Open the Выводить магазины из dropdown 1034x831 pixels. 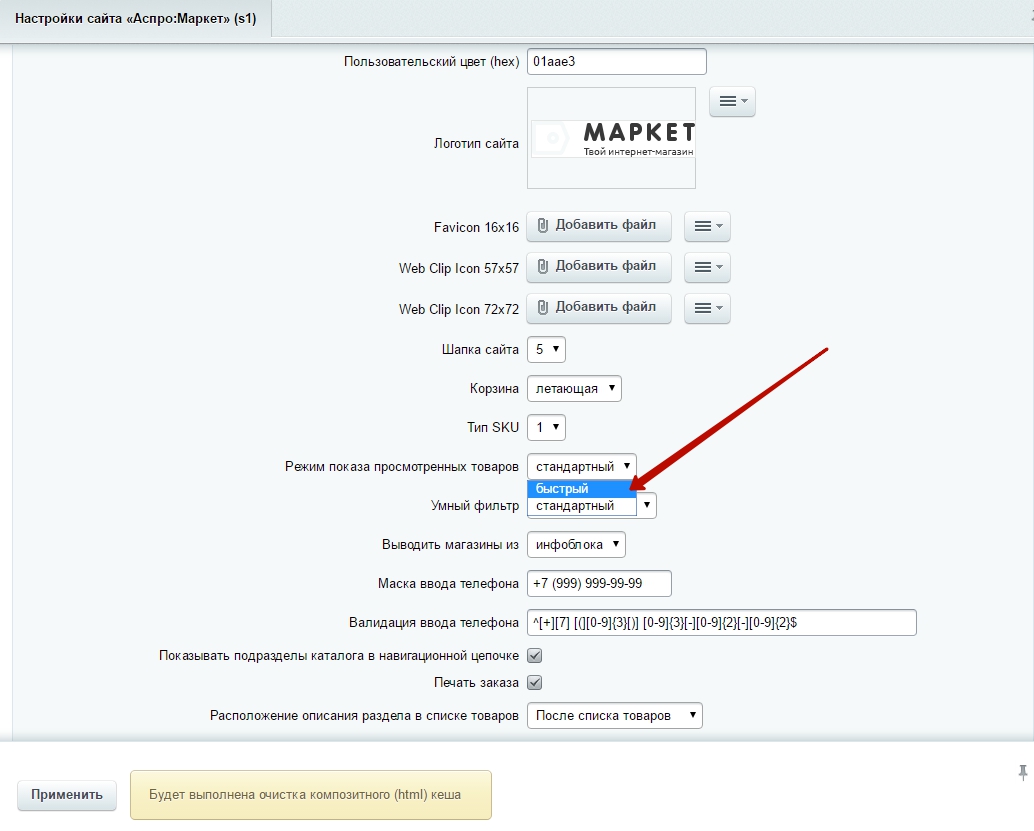click(576, 545)
